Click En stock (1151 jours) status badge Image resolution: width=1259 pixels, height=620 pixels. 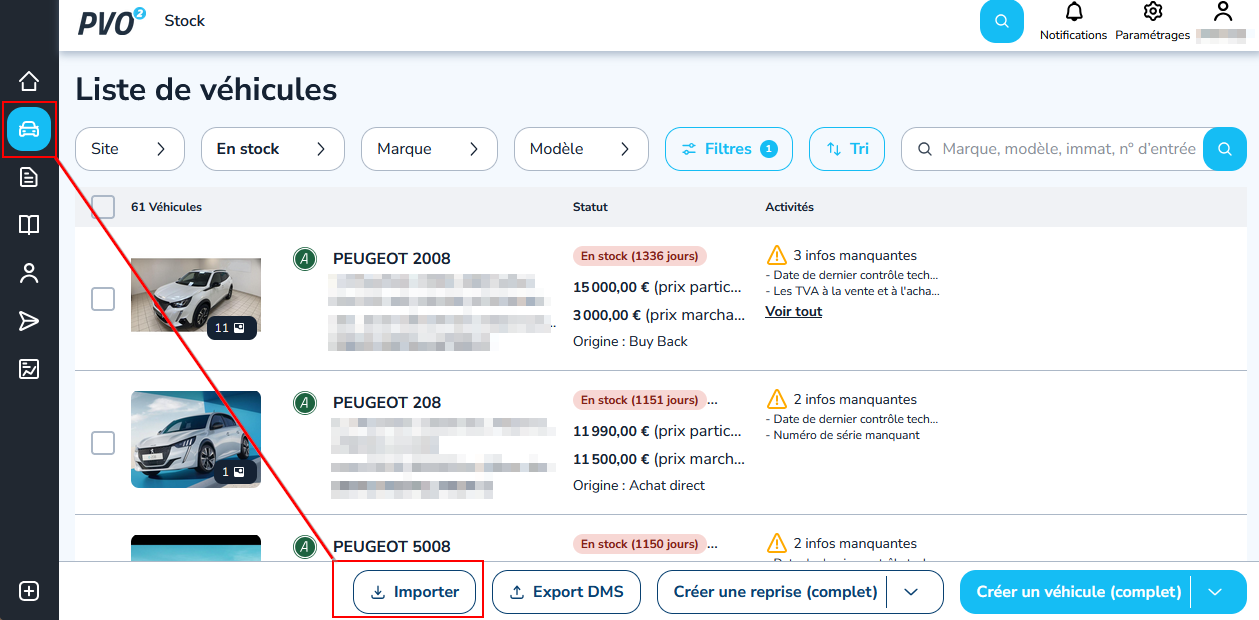[640, 400]
